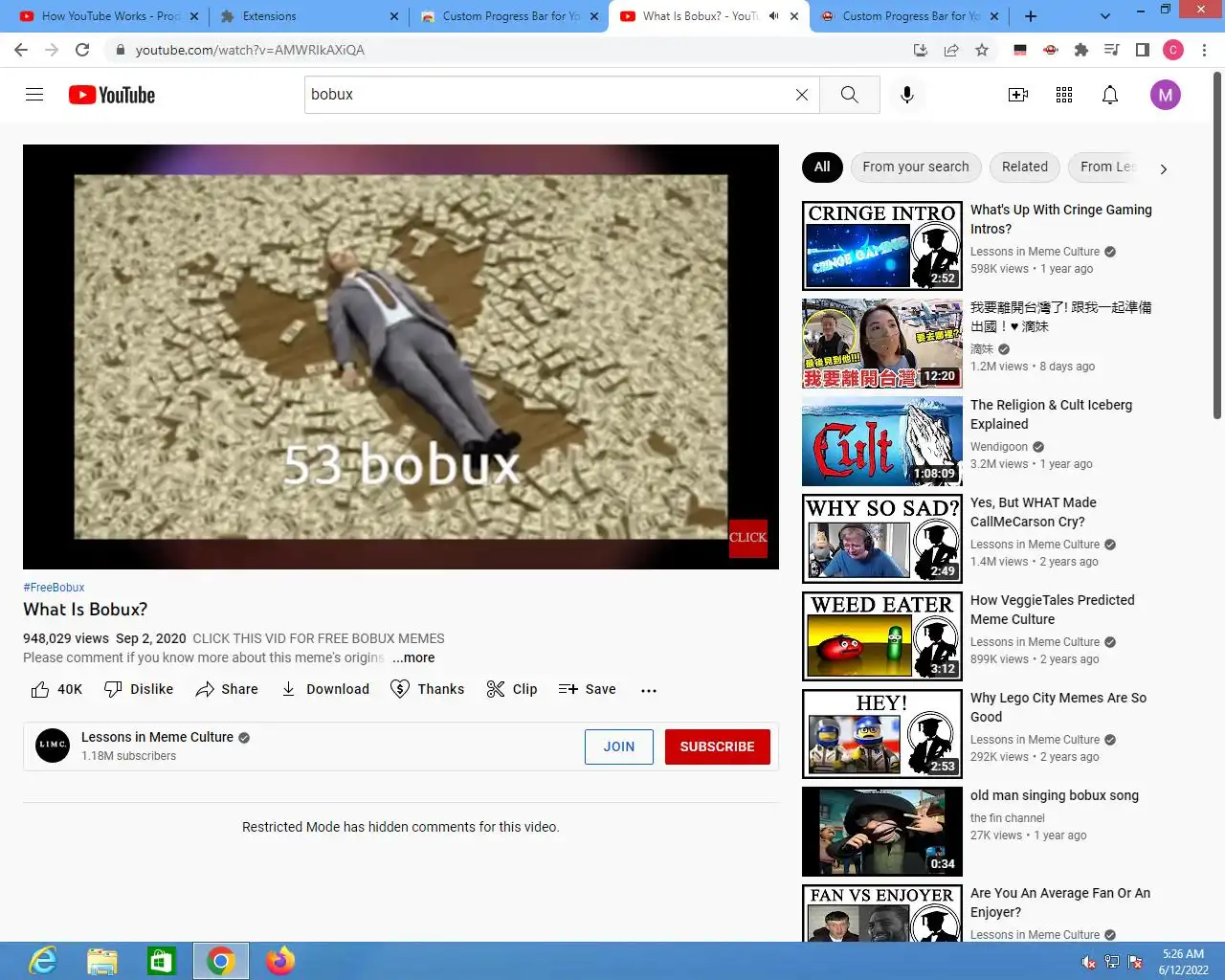1225x980 pixels.
Task: Save the video to a playlist
Action: coord(588,689)
